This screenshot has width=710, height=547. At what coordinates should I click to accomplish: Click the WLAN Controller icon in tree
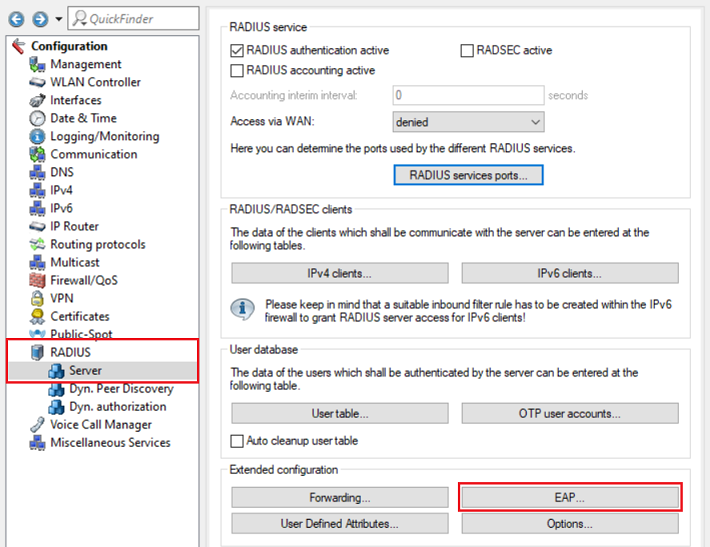coord(37,82)
